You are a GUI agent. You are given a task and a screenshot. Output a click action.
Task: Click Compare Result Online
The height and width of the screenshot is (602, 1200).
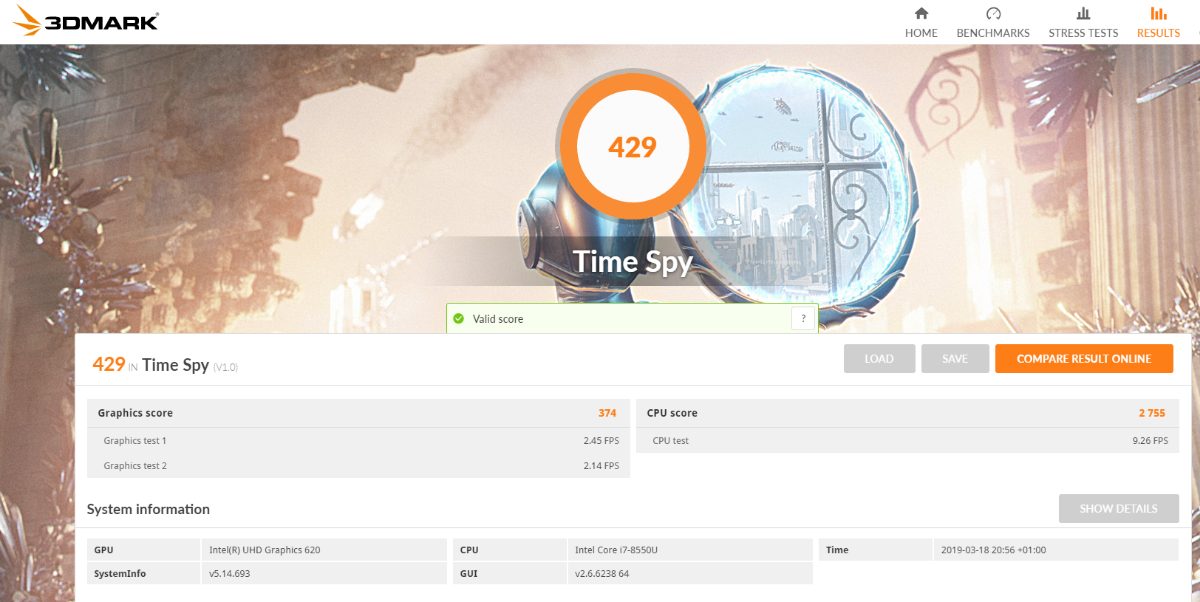click(1083, 359)
